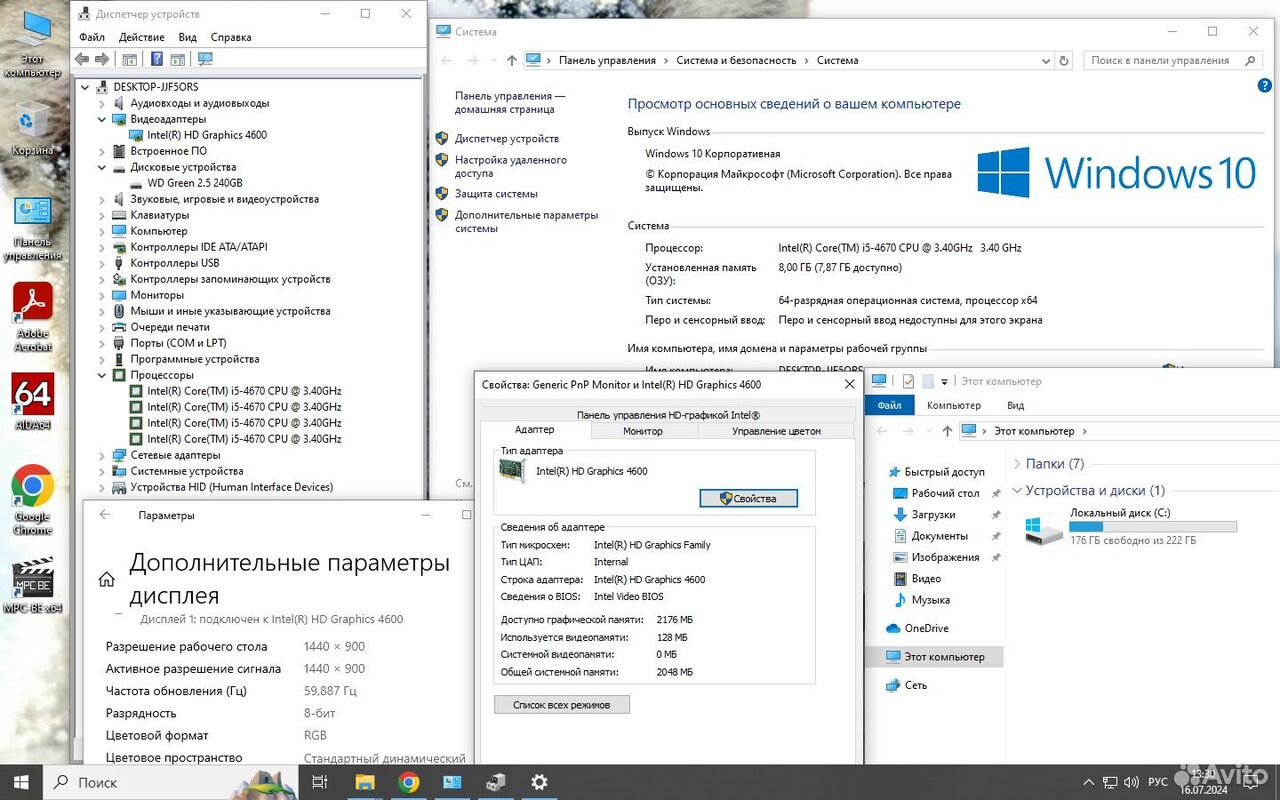Expand the Папки (7) group in Explorer
This screenshot has width=1280, height=800.
coord(1017,464)
